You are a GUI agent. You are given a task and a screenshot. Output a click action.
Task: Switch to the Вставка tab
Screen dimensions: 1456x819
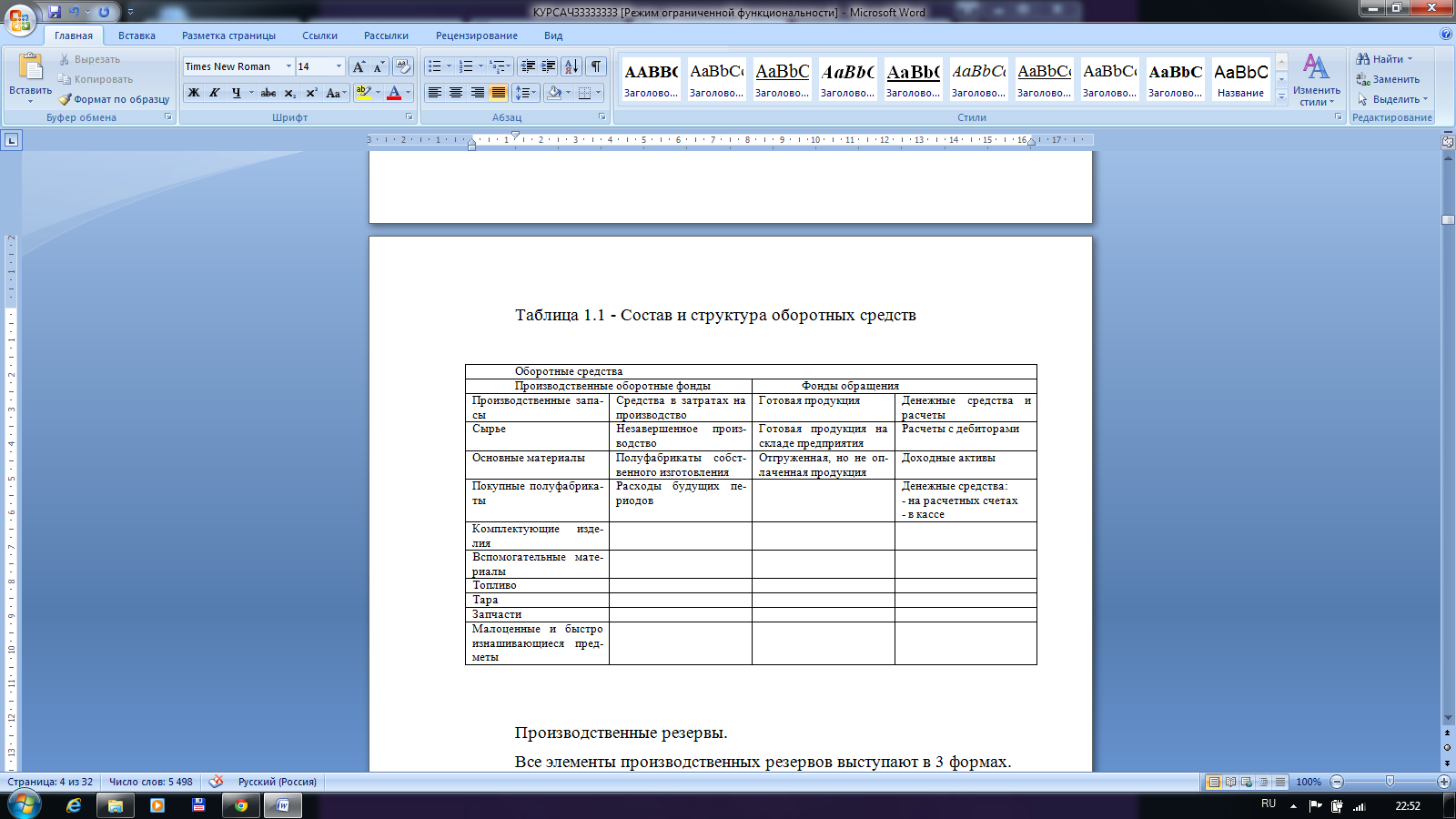point(136,35)
